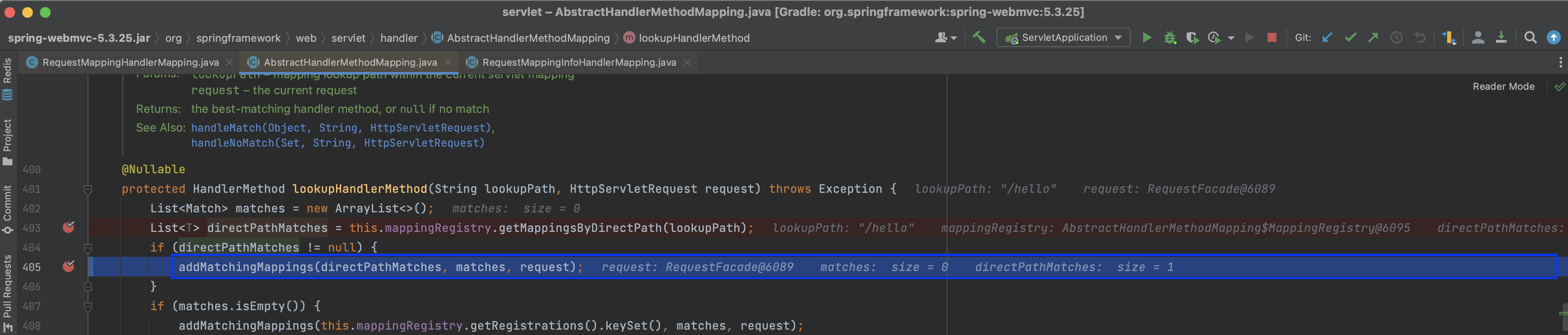Click fold end marker at line 406

point(88,287)
